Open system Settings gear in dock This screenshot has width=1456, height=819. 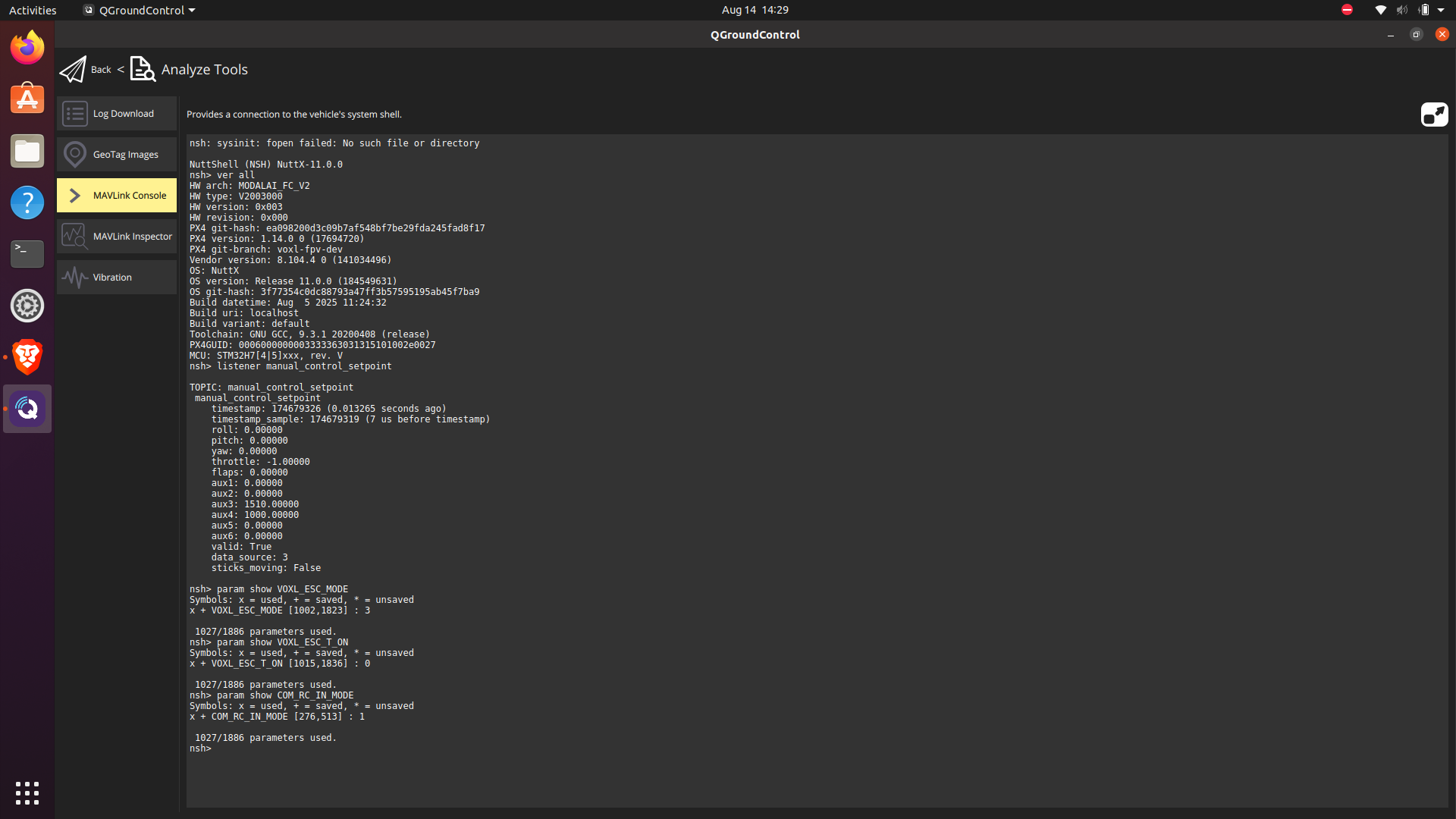[x=27, y=306]
